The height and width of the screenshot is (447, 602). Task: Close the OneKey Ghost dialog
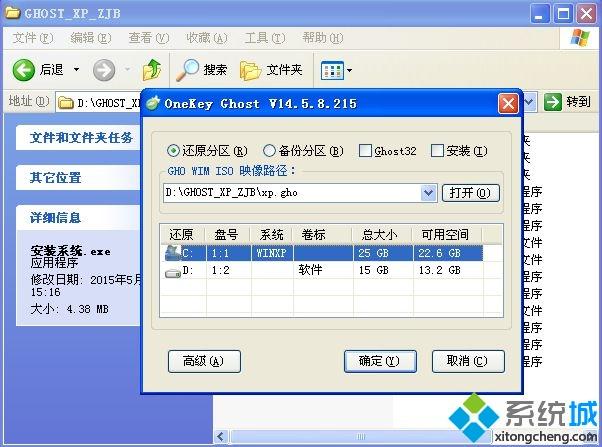coord(508,103)
